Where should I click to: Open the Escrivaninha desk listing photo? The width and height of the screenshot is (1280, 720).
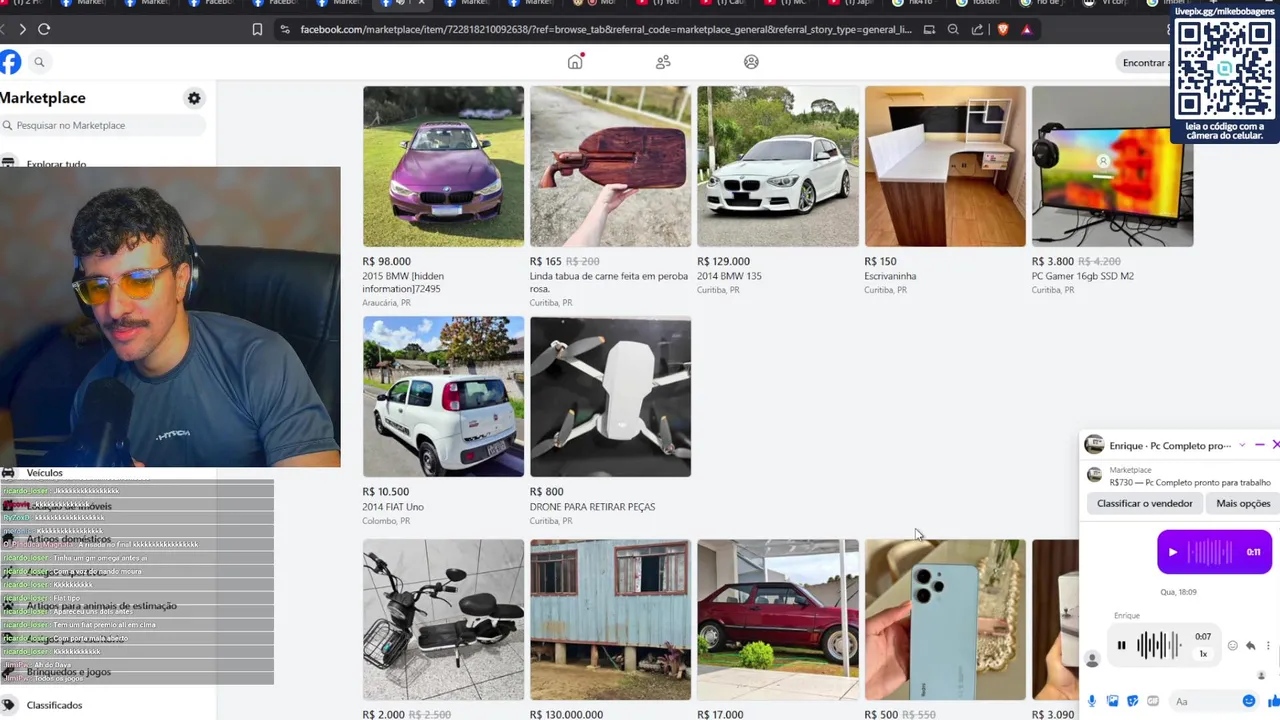click(x=945, y=166)
